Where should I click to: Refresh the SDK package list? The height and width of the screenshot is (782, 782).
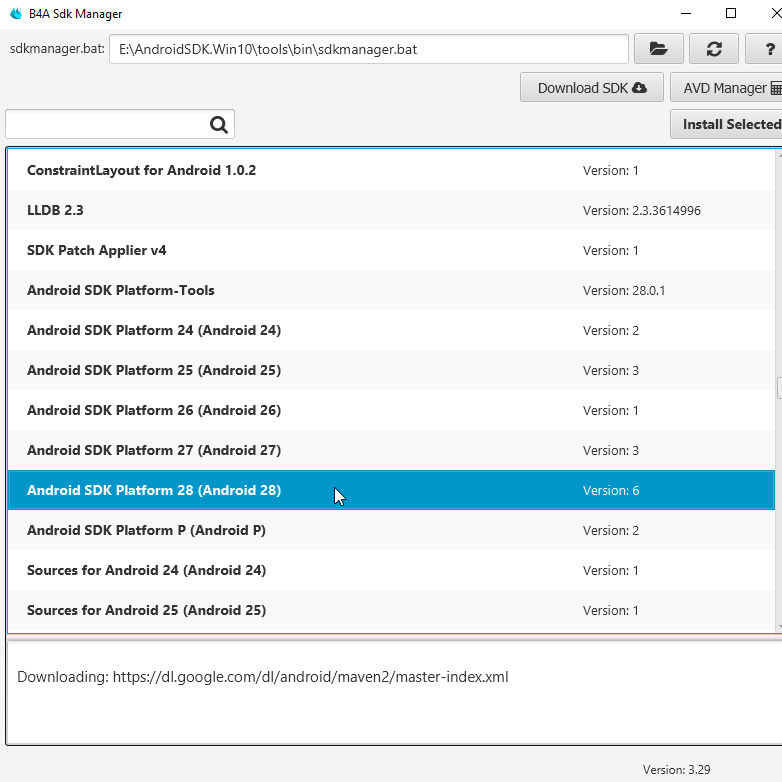click(714, 48)
